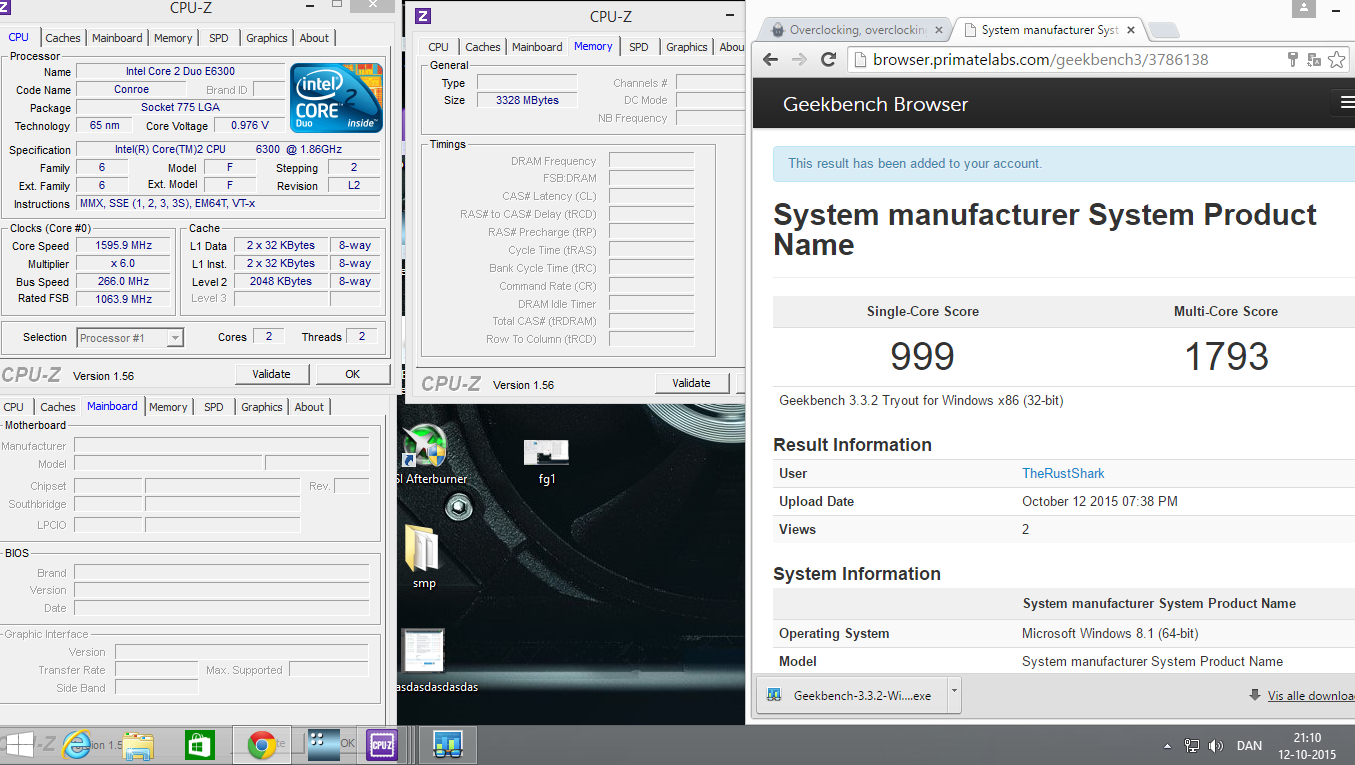Viewport: 1355px width, 765px height.
Task: Open the network tray icon
Action: 1192,746
